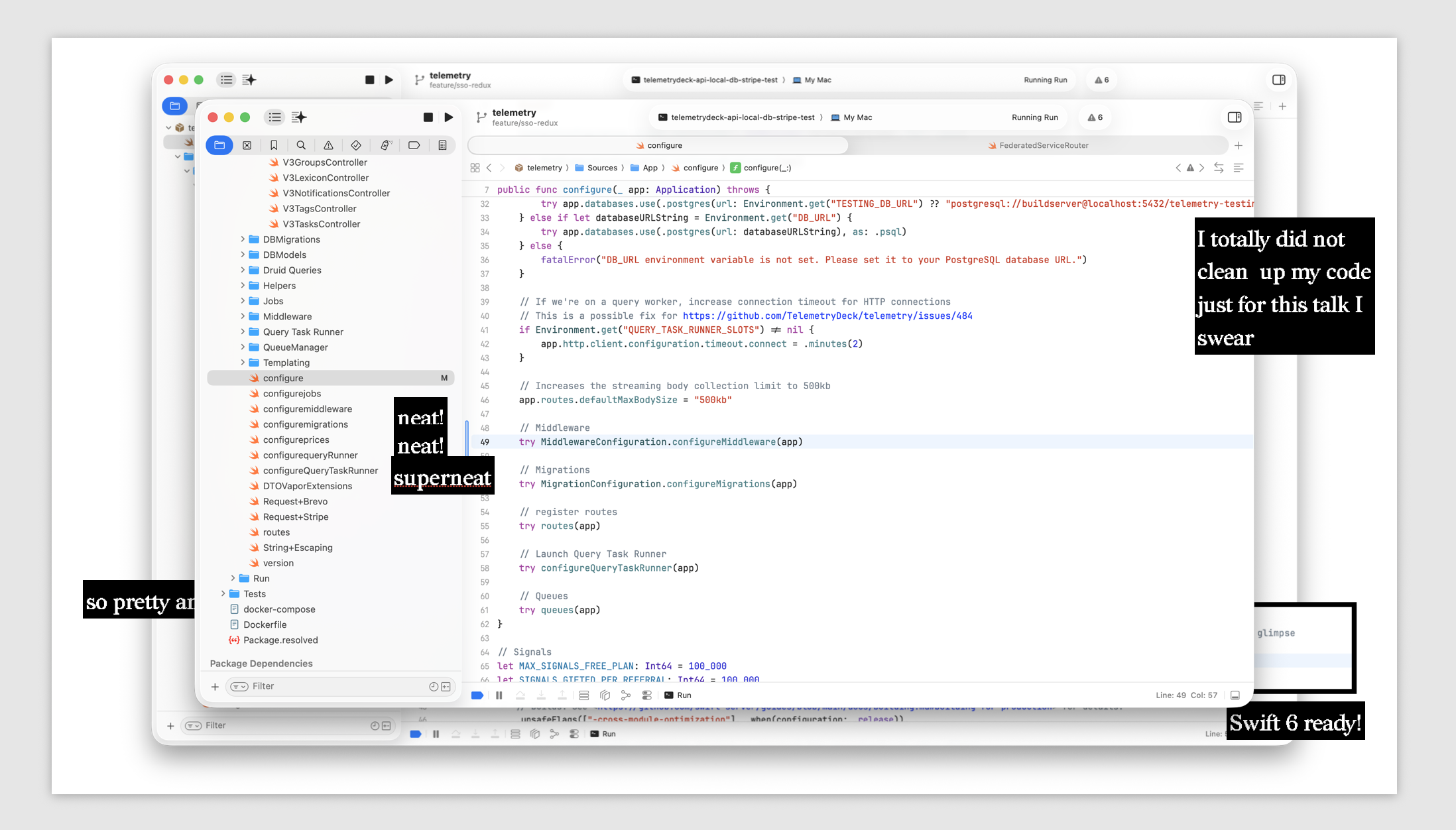The image size is (1456, 830).
Task: Open the report navigator
Action: 442,145
